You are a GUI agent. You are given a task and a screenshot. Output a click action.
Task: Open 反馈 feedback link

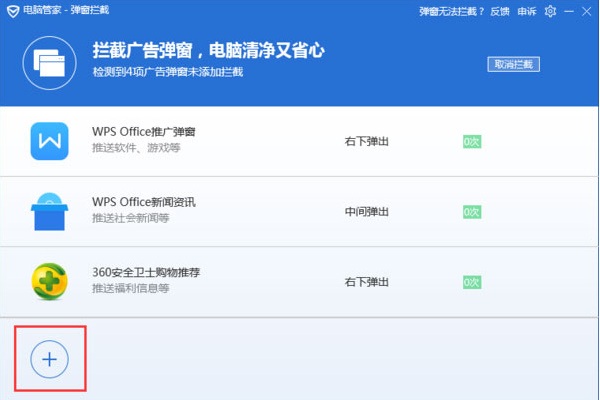tap(500, 11)
